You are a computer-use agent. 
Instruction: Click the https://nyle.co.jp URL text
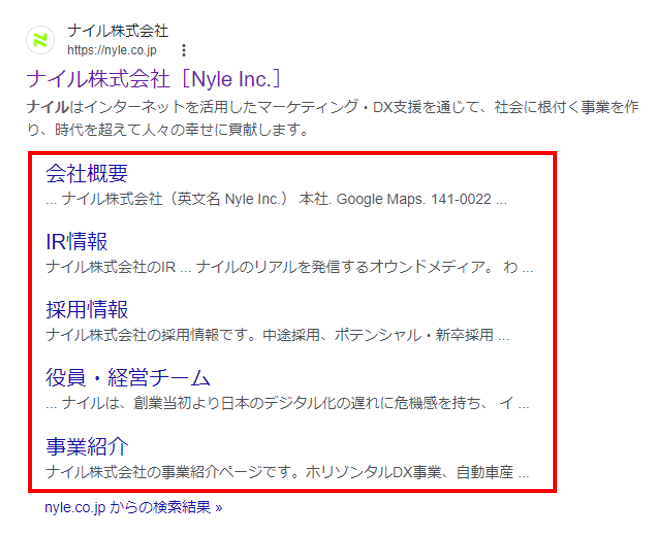click(x=112, y=50)
